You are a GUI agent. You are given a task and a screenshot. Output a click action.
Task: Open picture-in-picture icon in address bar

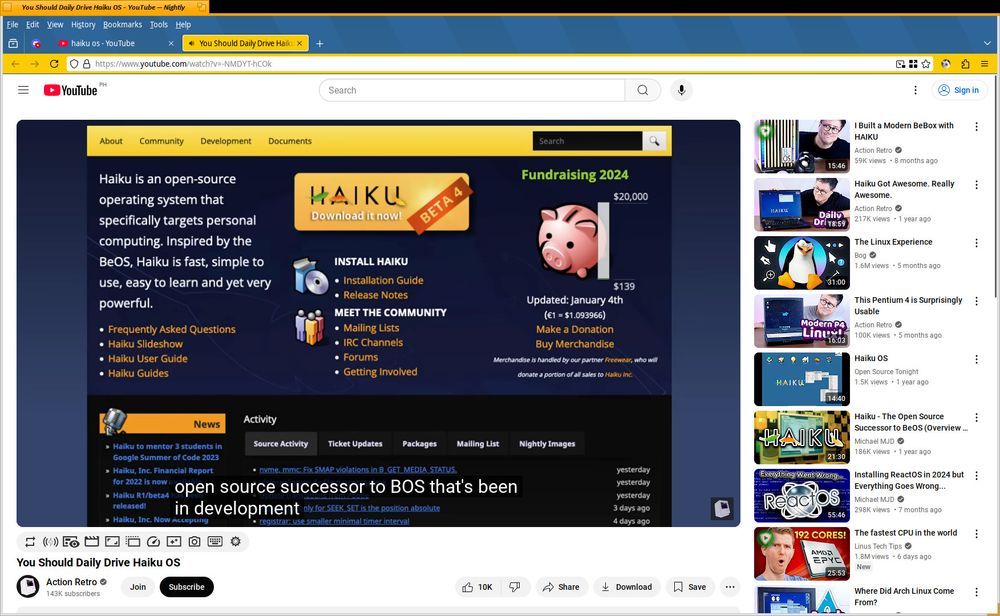tap(901, 64)
